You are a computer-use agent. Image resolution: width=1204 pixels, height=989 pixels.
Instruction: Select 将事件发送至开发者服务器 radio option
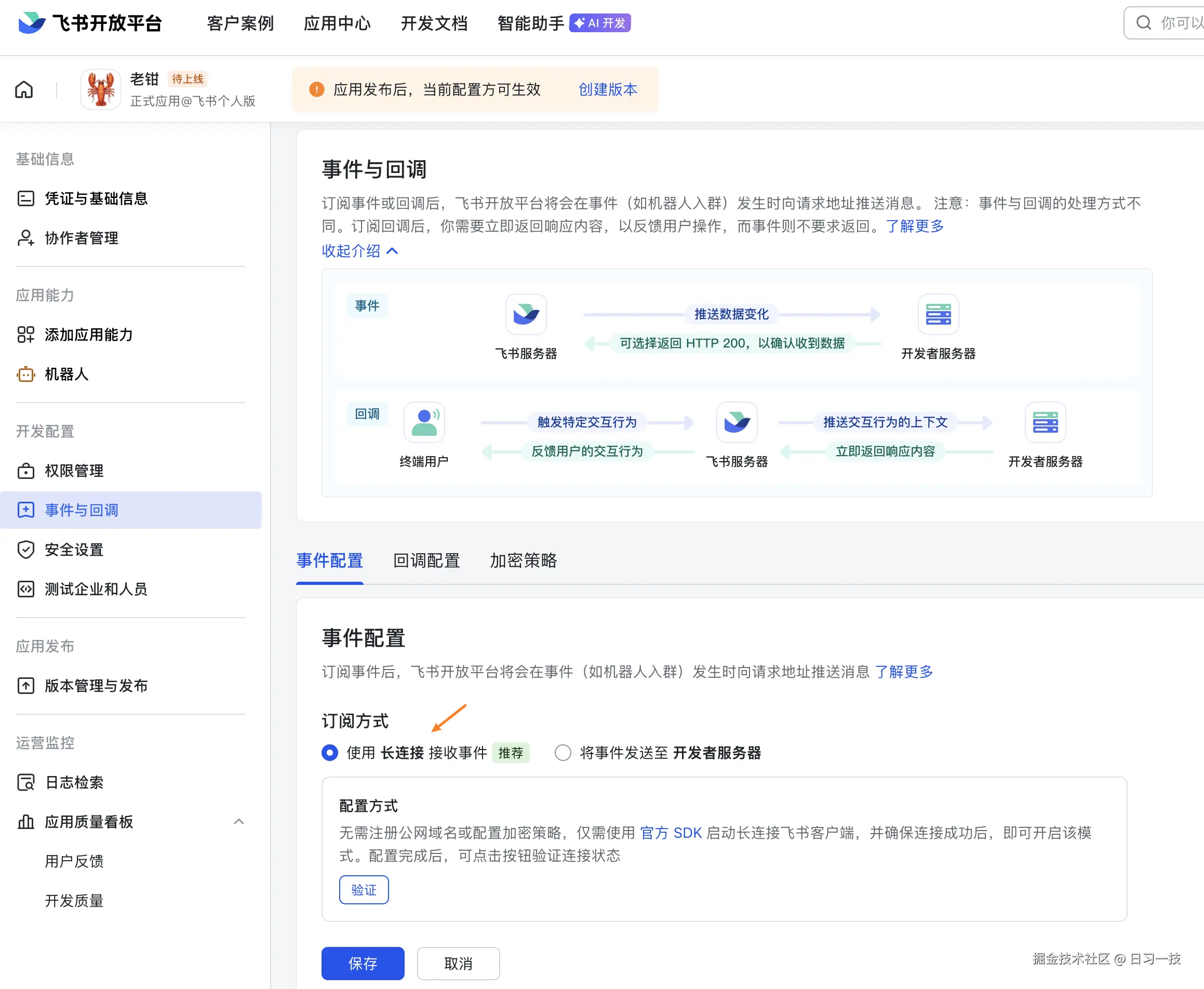pyautogui.click(x=563, y=753)
